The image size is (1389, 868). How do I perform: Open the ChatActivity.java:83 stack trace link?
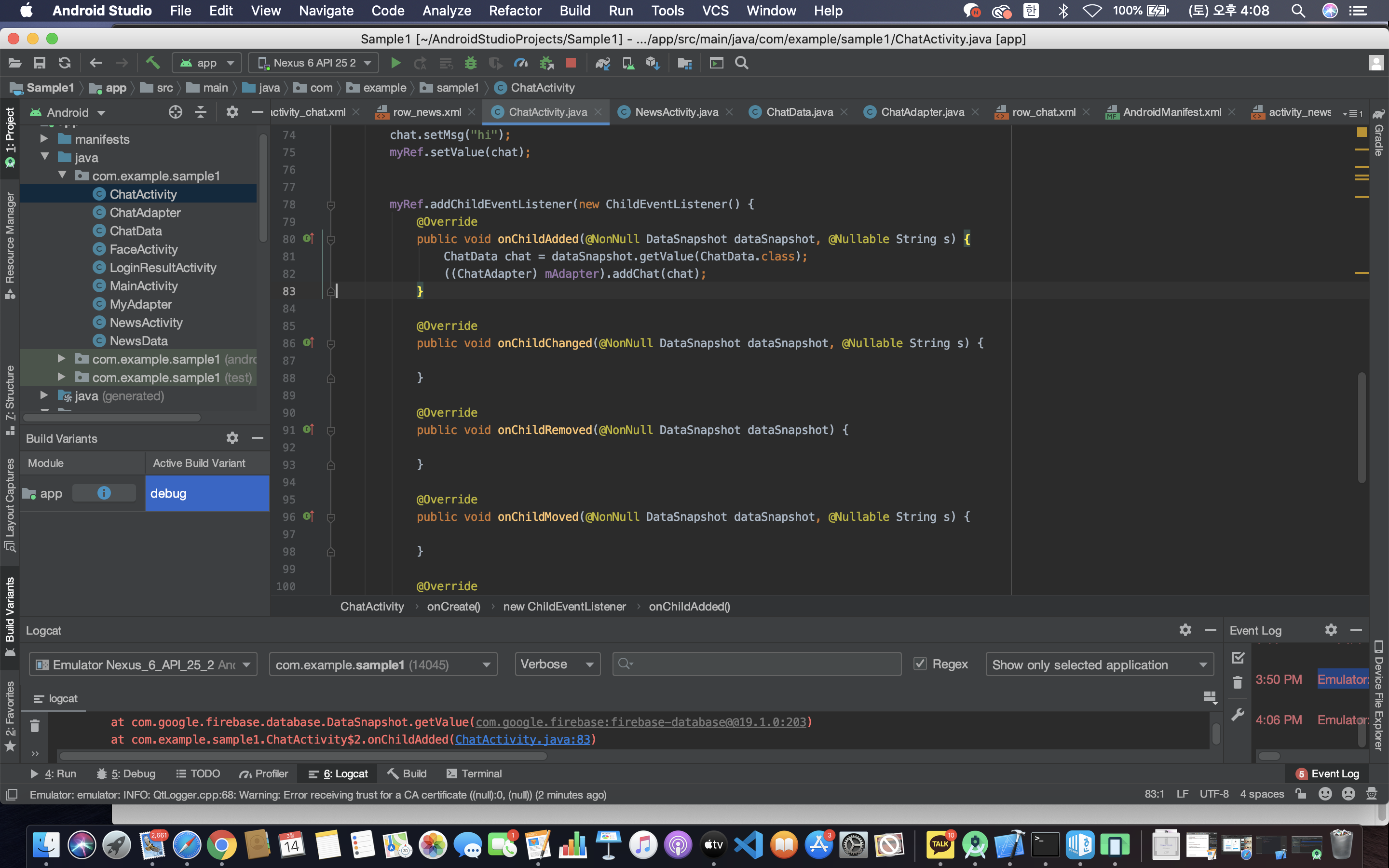522,739
